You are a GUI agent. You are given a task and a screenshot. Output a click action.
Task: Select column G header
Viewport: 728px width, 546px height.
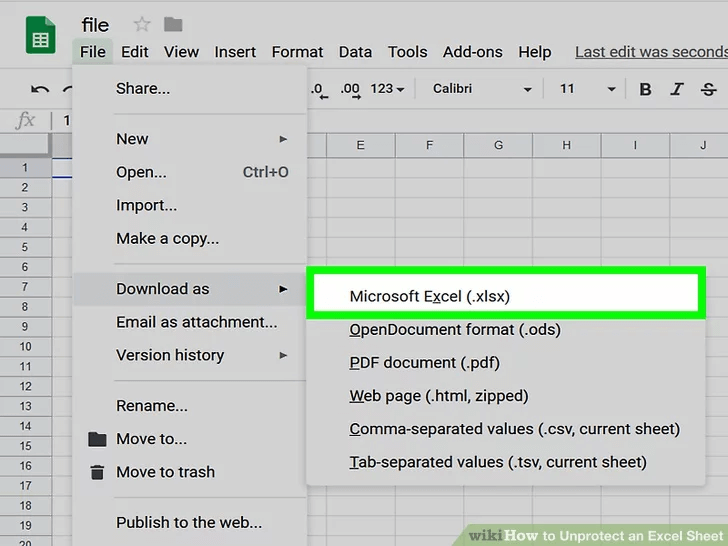pyautogui.click(x=498, y=145)
